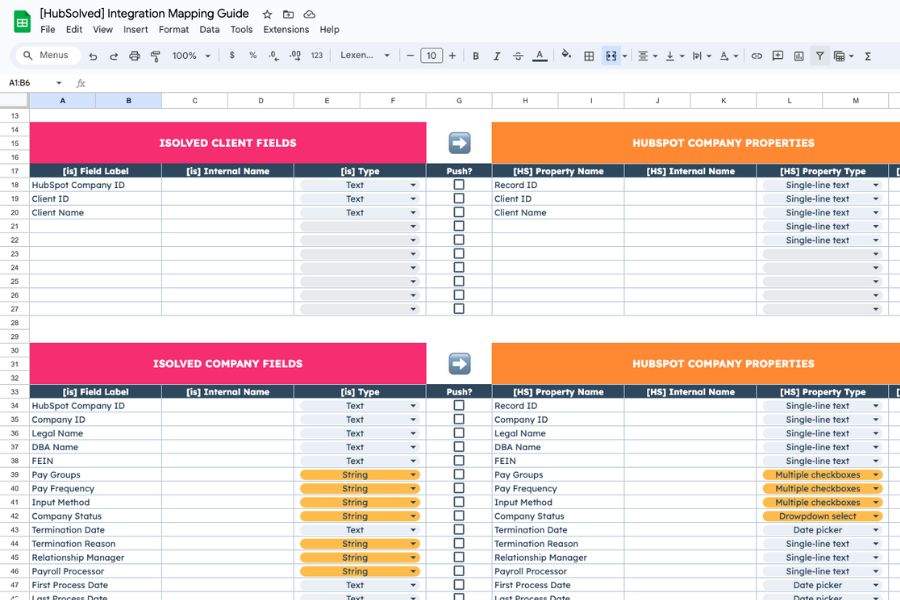Tick Push checkbox for Termination Date row

tap(459, 529)
